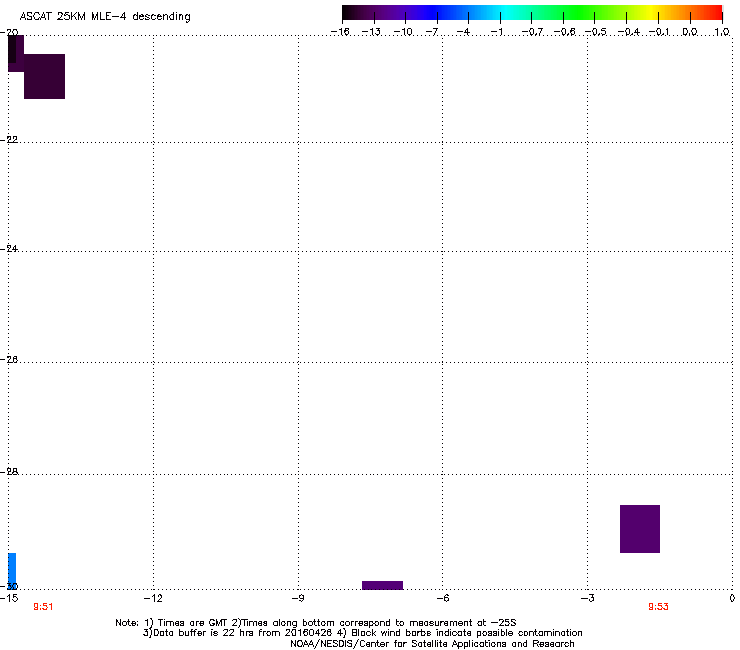740x650 pixels.
Task: Click the -7 colorbar label
Action: pos(432,32)
